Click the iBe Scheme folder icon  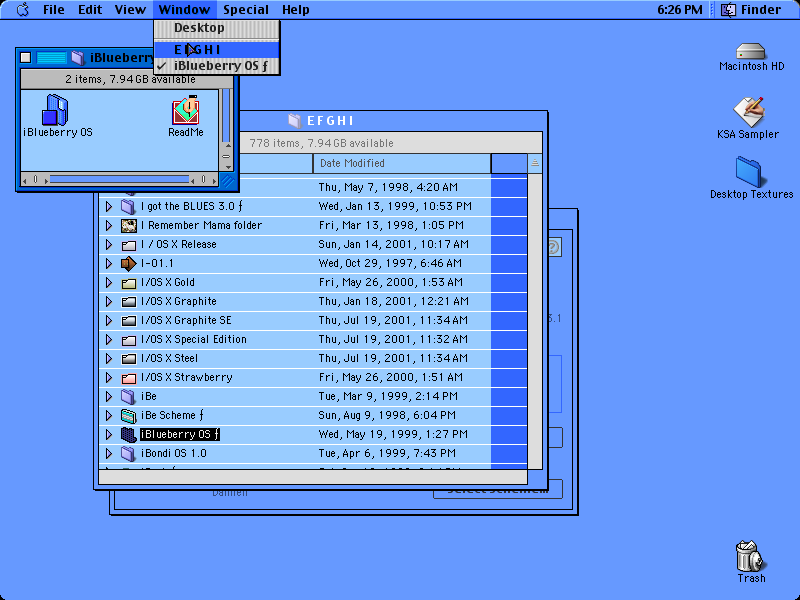click(x=129, y=415)
